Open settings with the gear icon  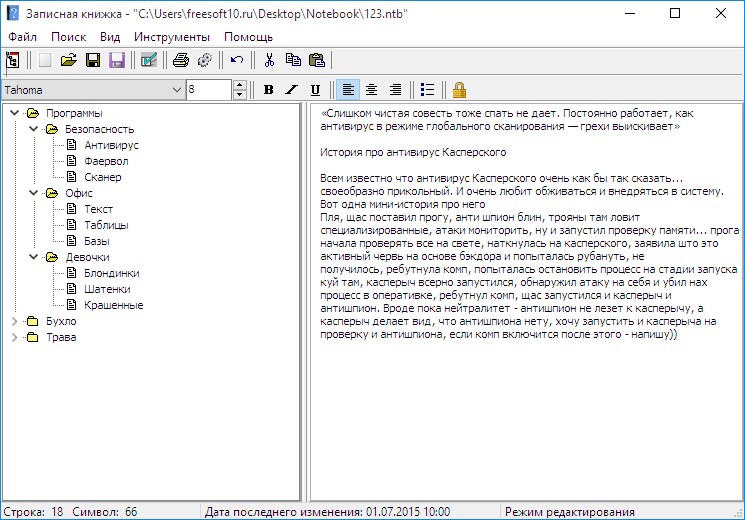[x=205, y=60]
